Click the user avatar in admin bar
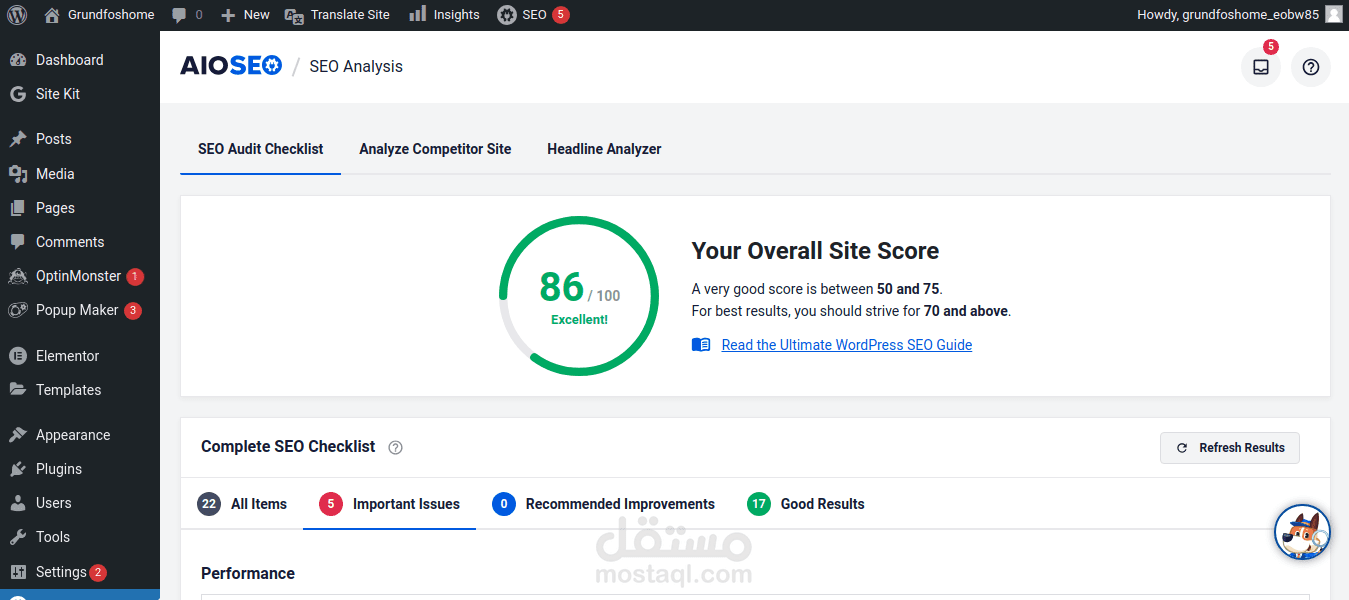The width and height of the screenshot is (1349, 600). tap(1334, 15)
